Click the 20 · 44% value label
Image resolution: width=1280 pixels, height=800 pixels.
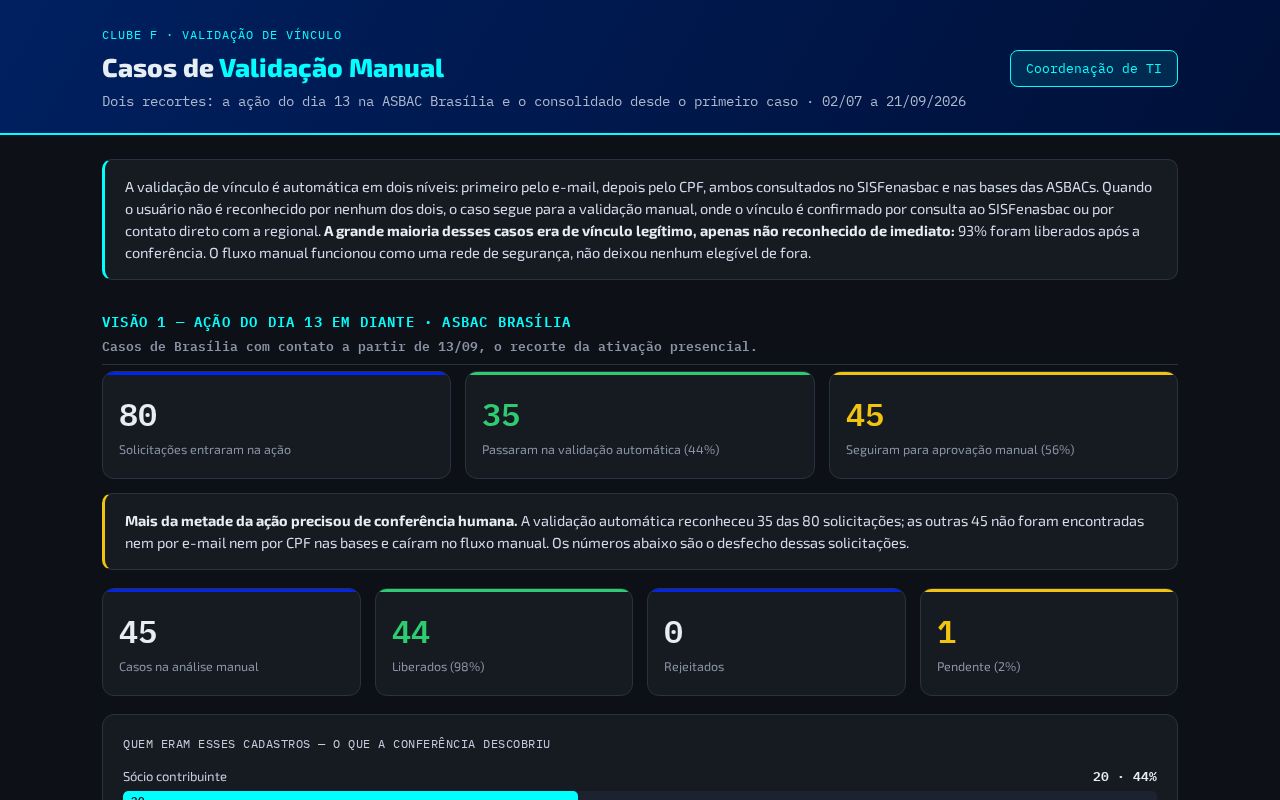point(1125,777)
